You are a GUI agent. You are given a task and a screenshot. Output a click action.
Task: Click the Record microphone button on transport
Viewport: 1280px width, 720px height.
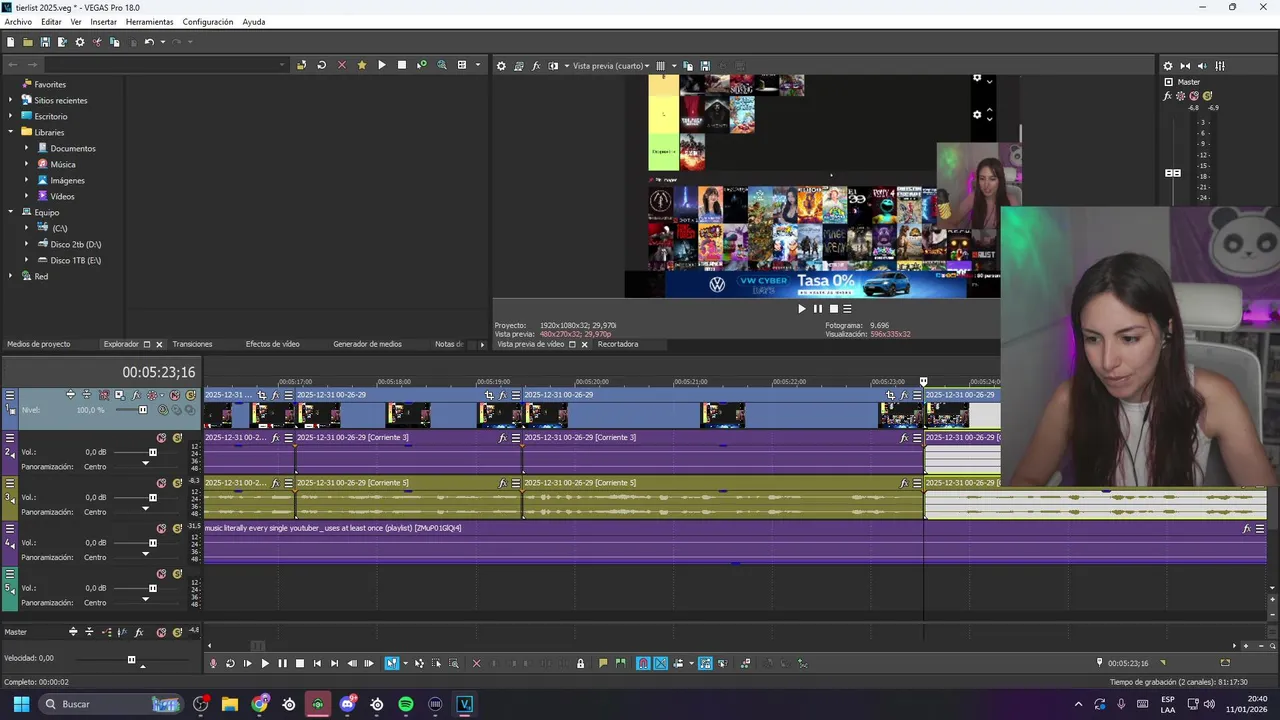[x=212, y=663]
